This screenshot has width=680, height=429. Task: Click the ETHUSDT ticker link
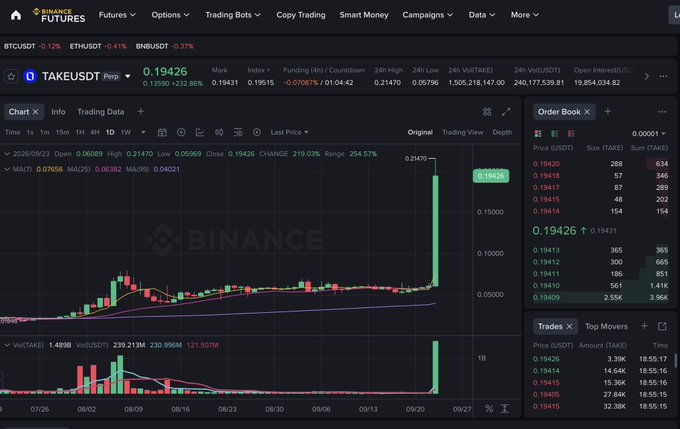(x=98, y=46)
